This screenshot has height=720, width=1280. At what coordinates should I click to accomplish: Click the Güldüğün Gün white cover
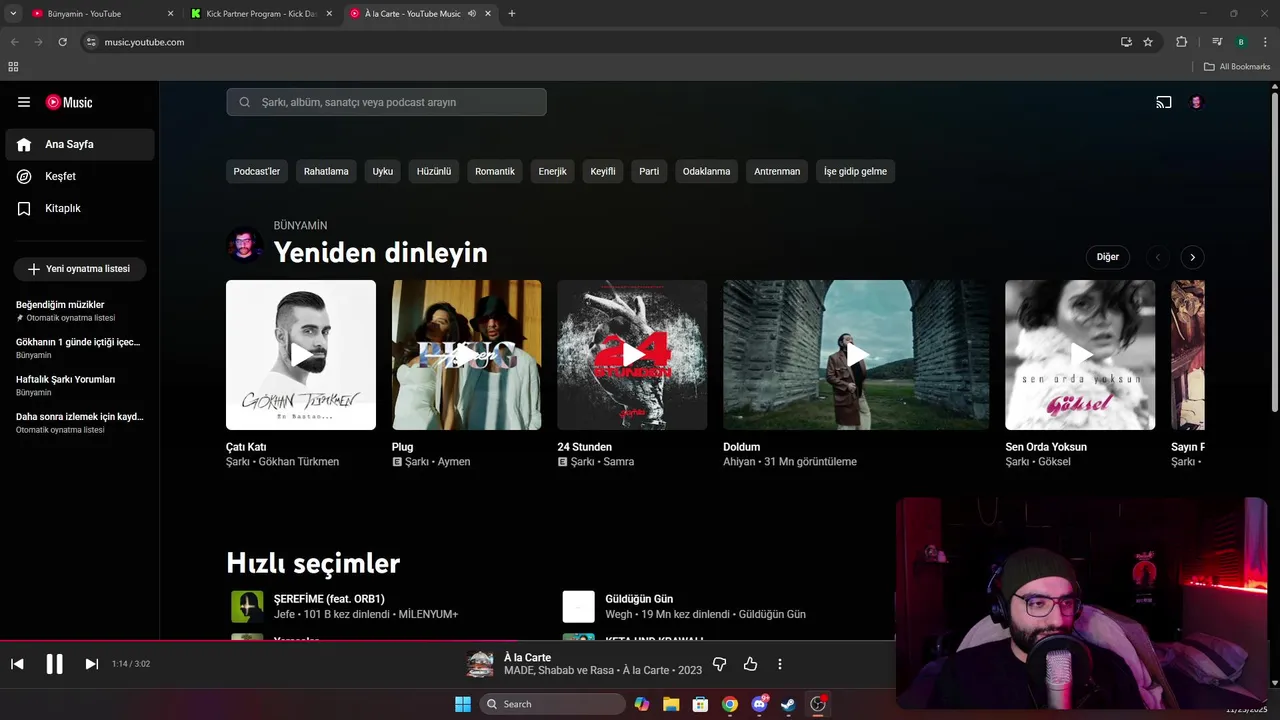(x=579, y=606)
